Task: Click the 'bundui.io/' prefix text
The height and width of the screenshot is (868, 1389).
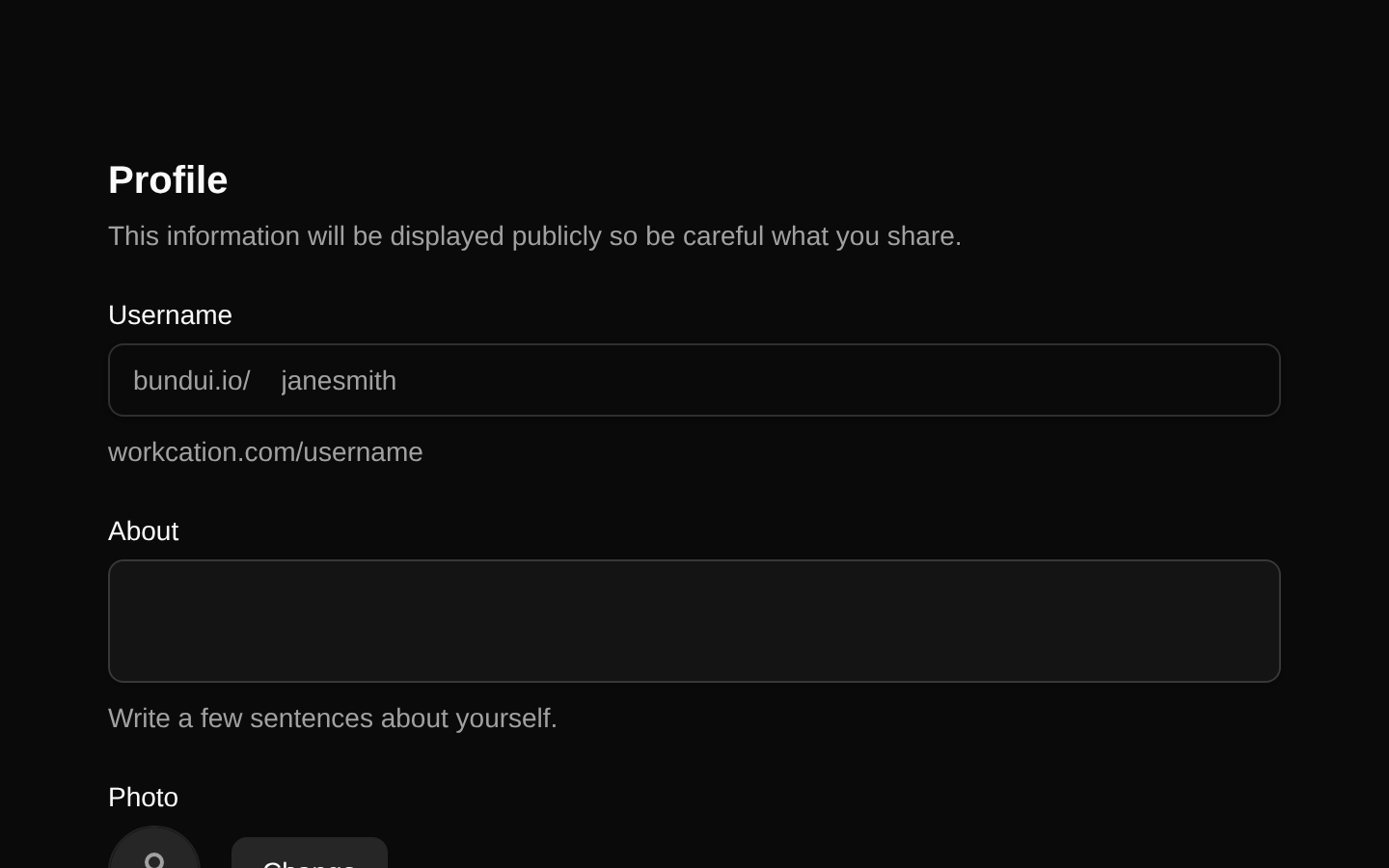Action: 192,381
